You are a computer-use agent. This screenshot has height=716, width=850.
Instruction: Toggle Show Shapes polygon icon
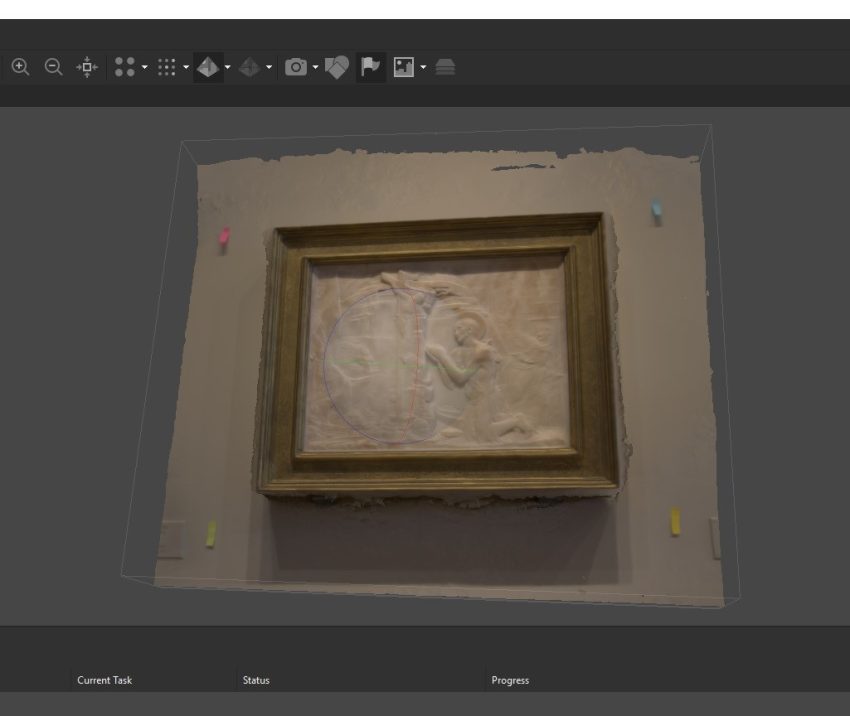pyautogui.click(x=337, y=67)
